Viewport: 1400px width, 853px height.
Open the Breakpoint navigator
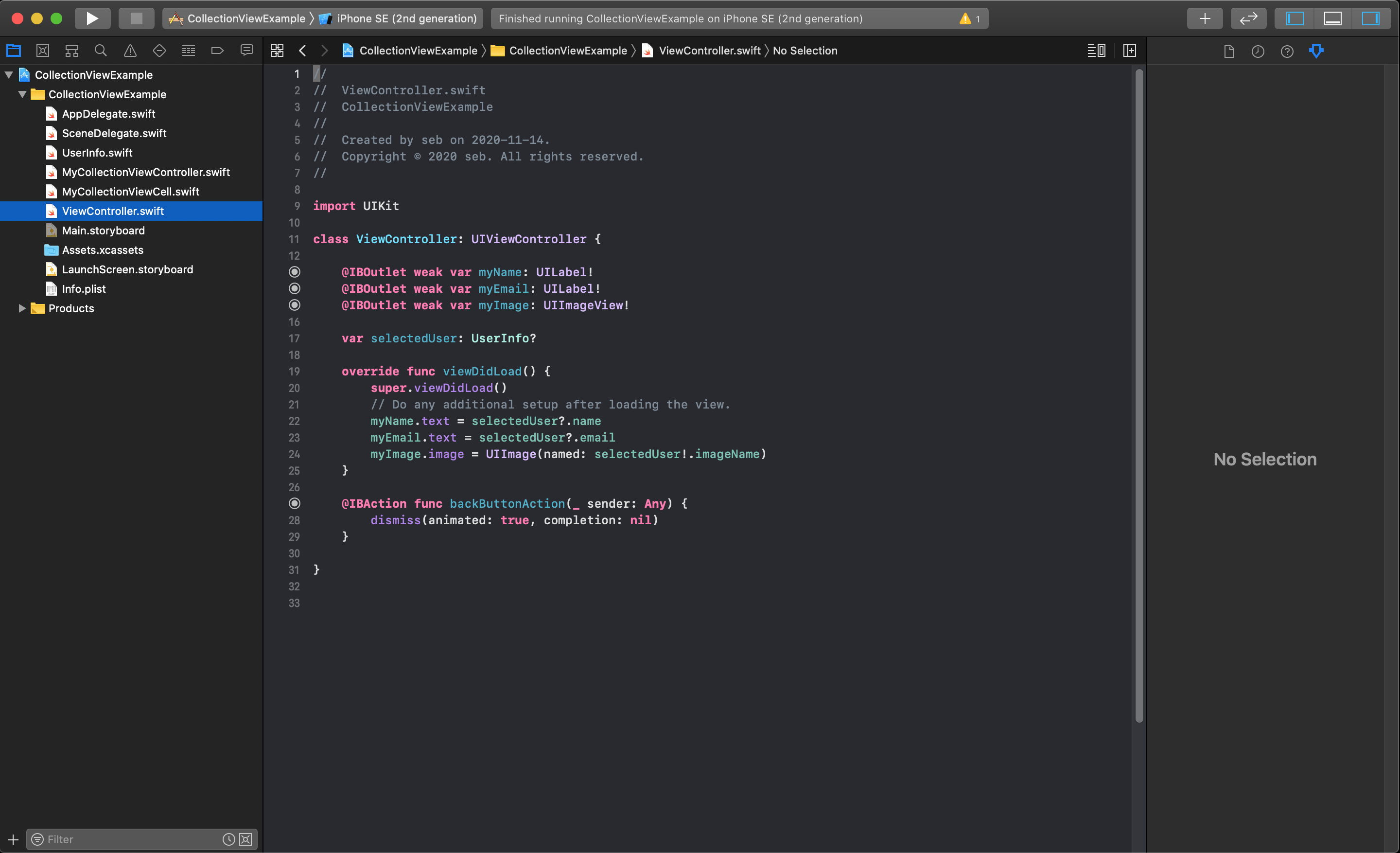(x=218, y=51)
